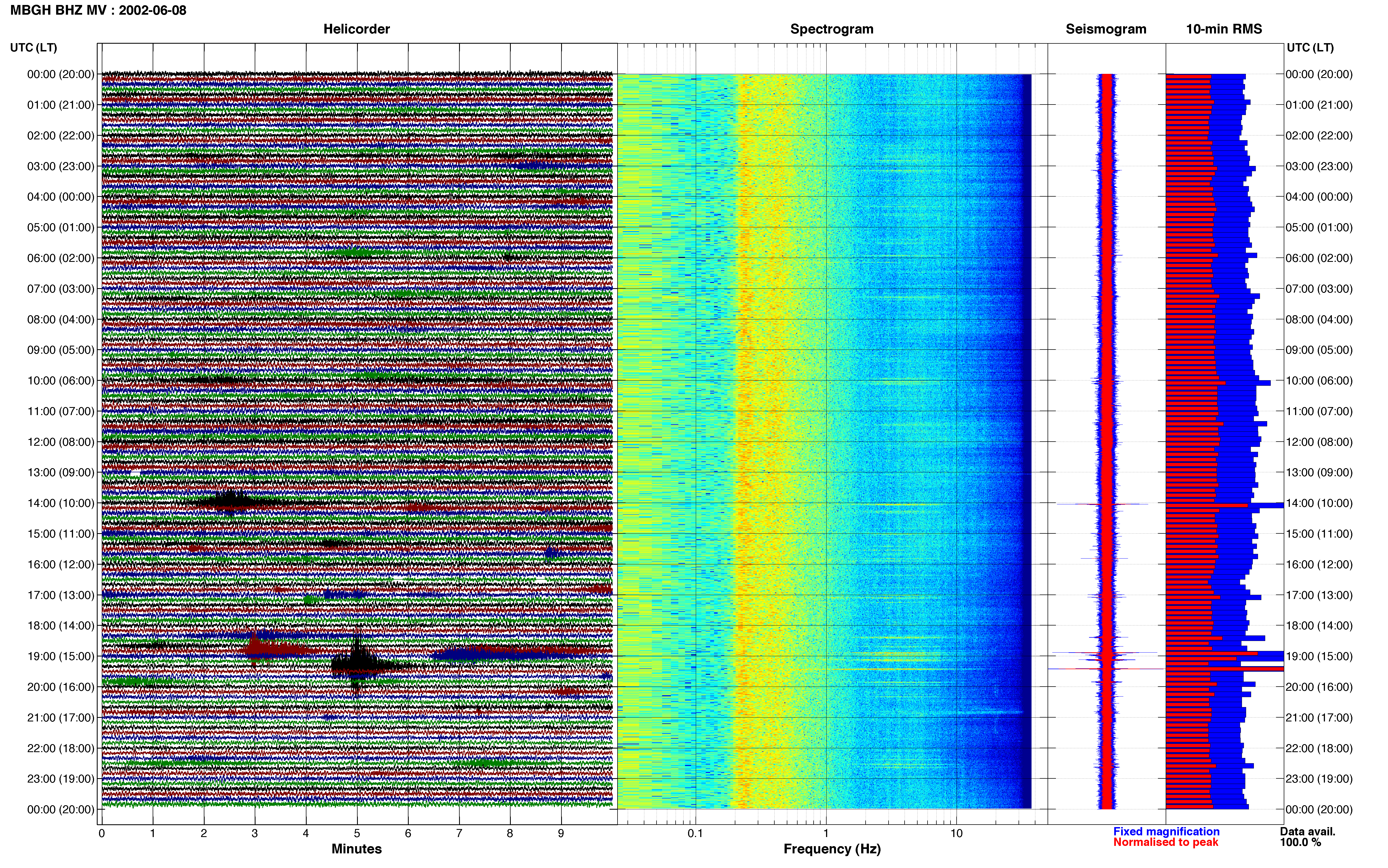Image resolution: width=1388 pixels, height=868 pixels.
Task: Click the 'Spectrogram' panel heading
Action: [x=832, y=29]
